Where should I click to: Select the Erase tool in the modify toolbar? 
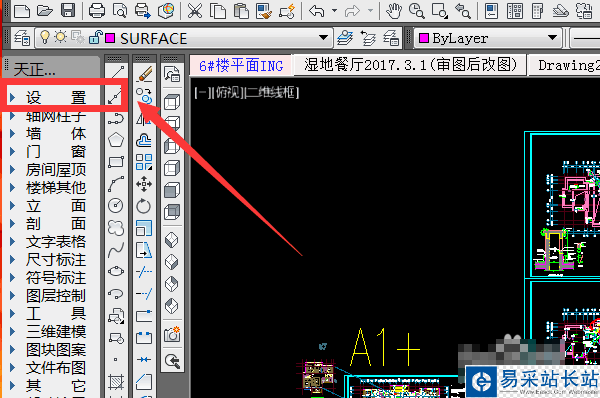coord(144,73)
